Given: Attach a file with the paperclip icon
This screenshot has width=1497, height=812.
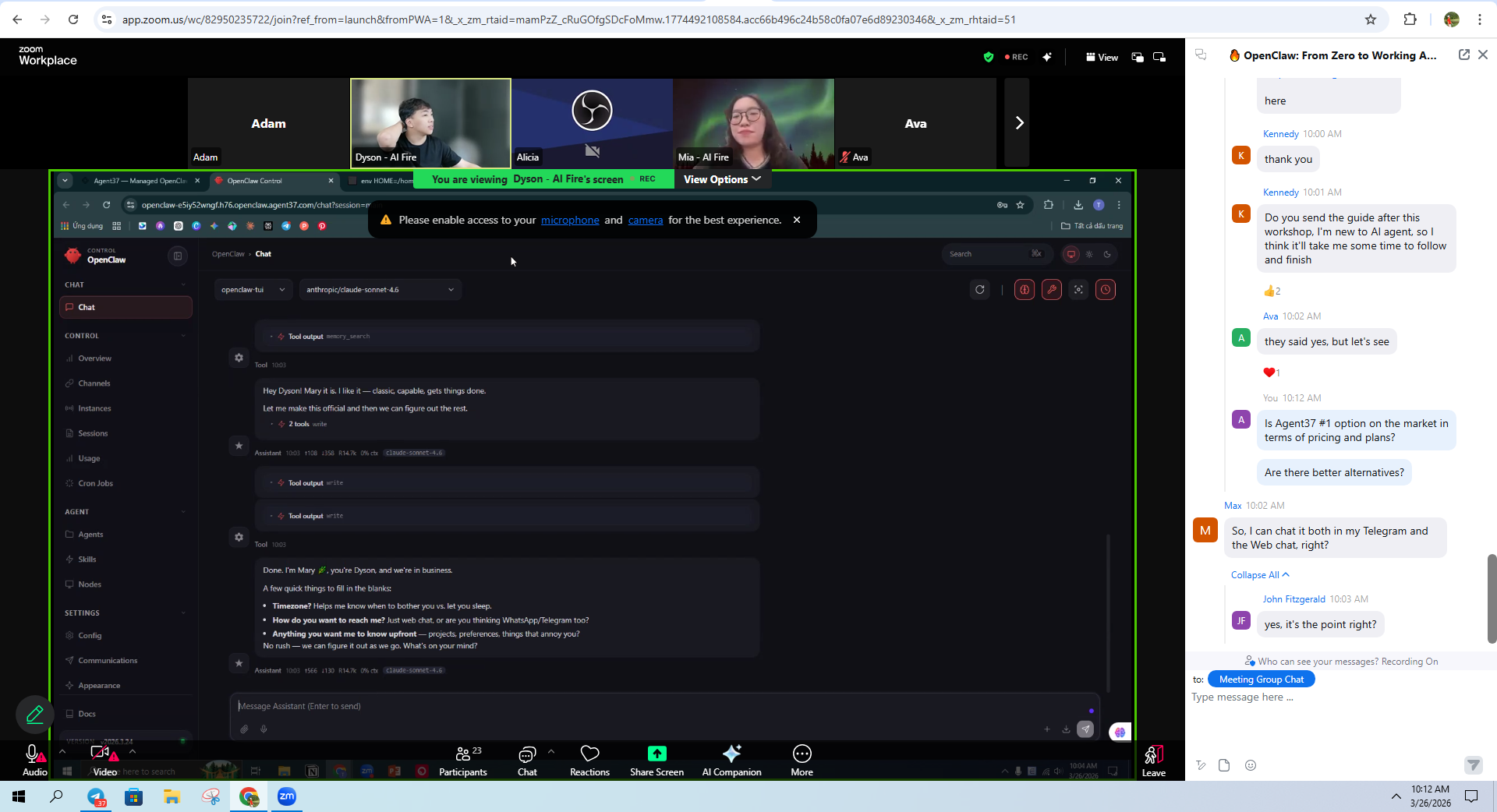Looking at the screenshot, I should (244, 729).
